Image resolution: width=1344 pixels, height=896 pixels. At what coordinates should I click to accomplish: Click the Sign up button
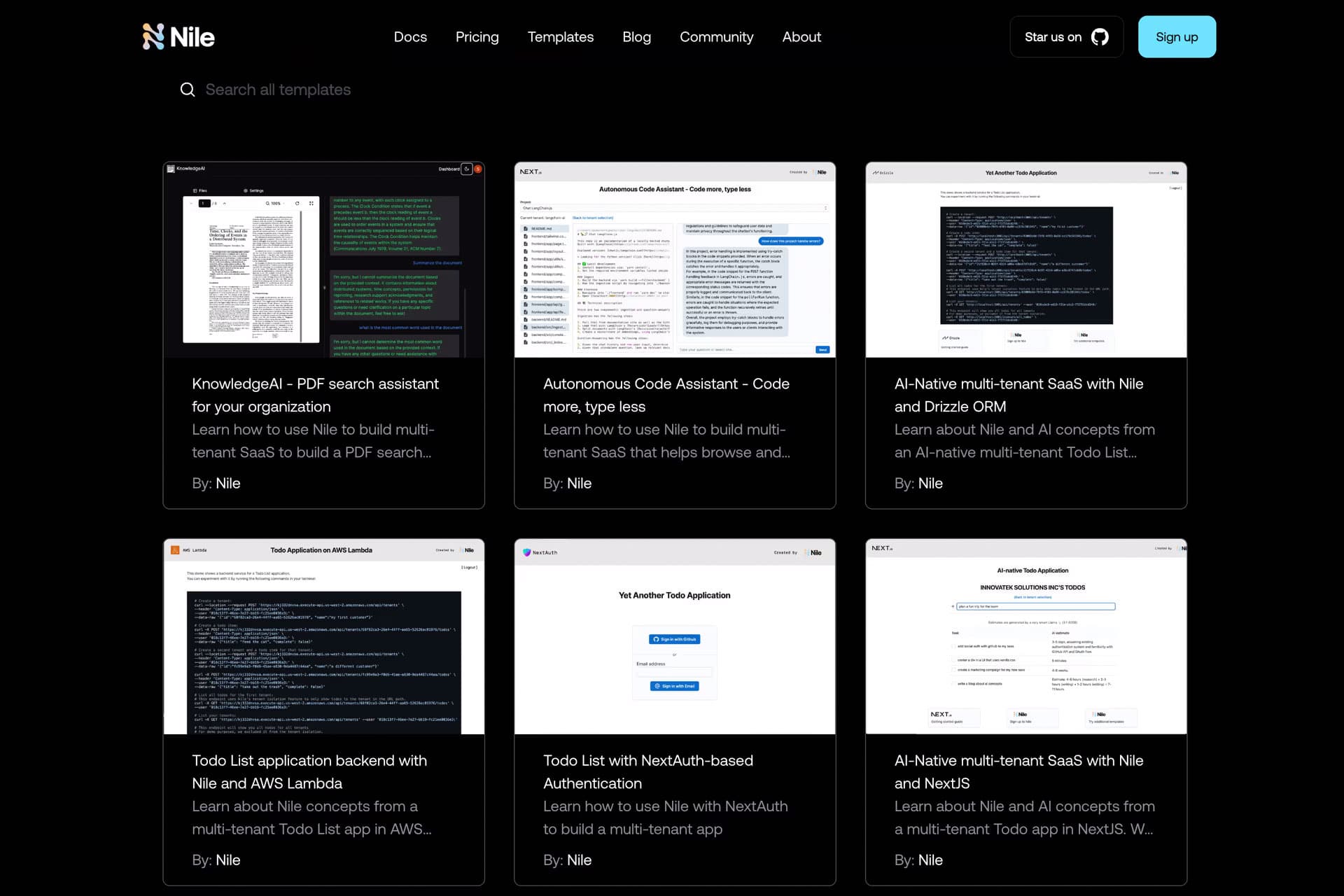1176,37
